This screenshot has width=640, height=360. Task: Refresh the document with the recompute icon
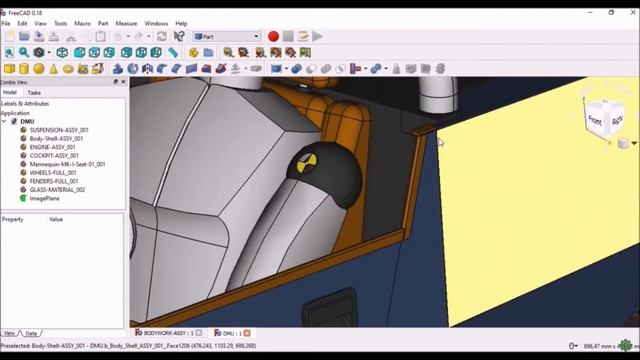point(162,36)
